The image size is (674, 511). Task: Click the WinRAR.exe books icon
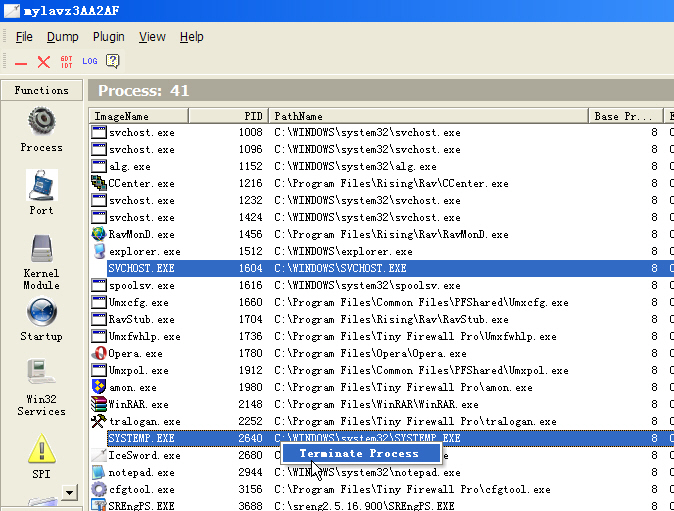click(99, 404)
